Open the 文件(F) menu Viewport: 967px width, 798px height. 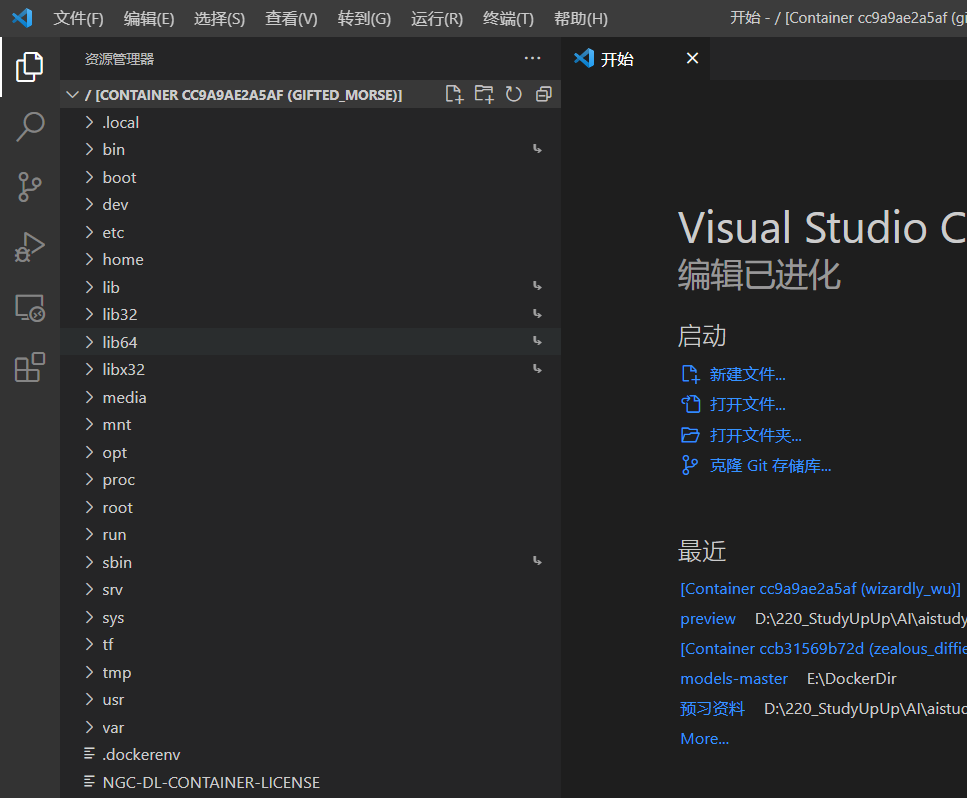coord(78,19)
